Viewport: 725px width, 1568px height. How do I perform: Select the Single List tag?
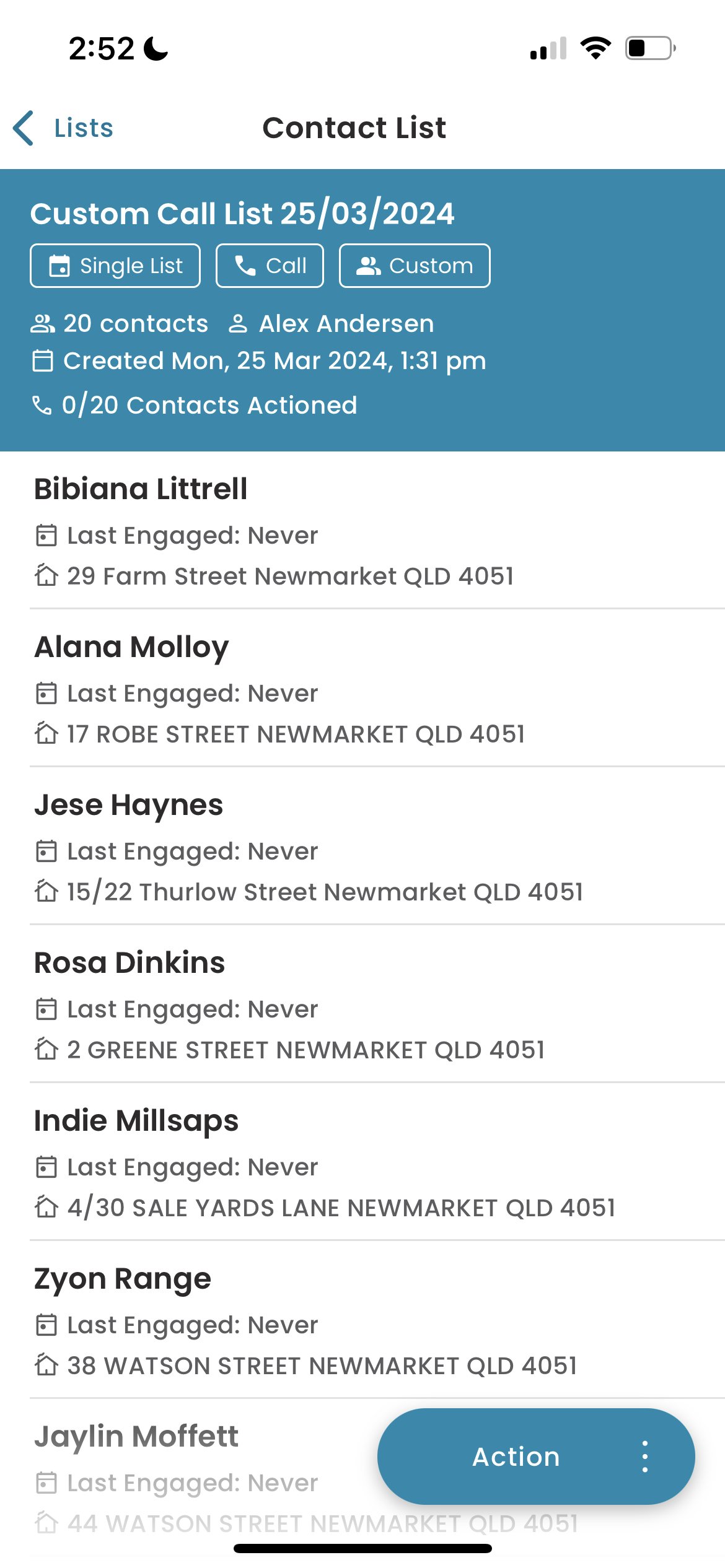coord(115,266)
